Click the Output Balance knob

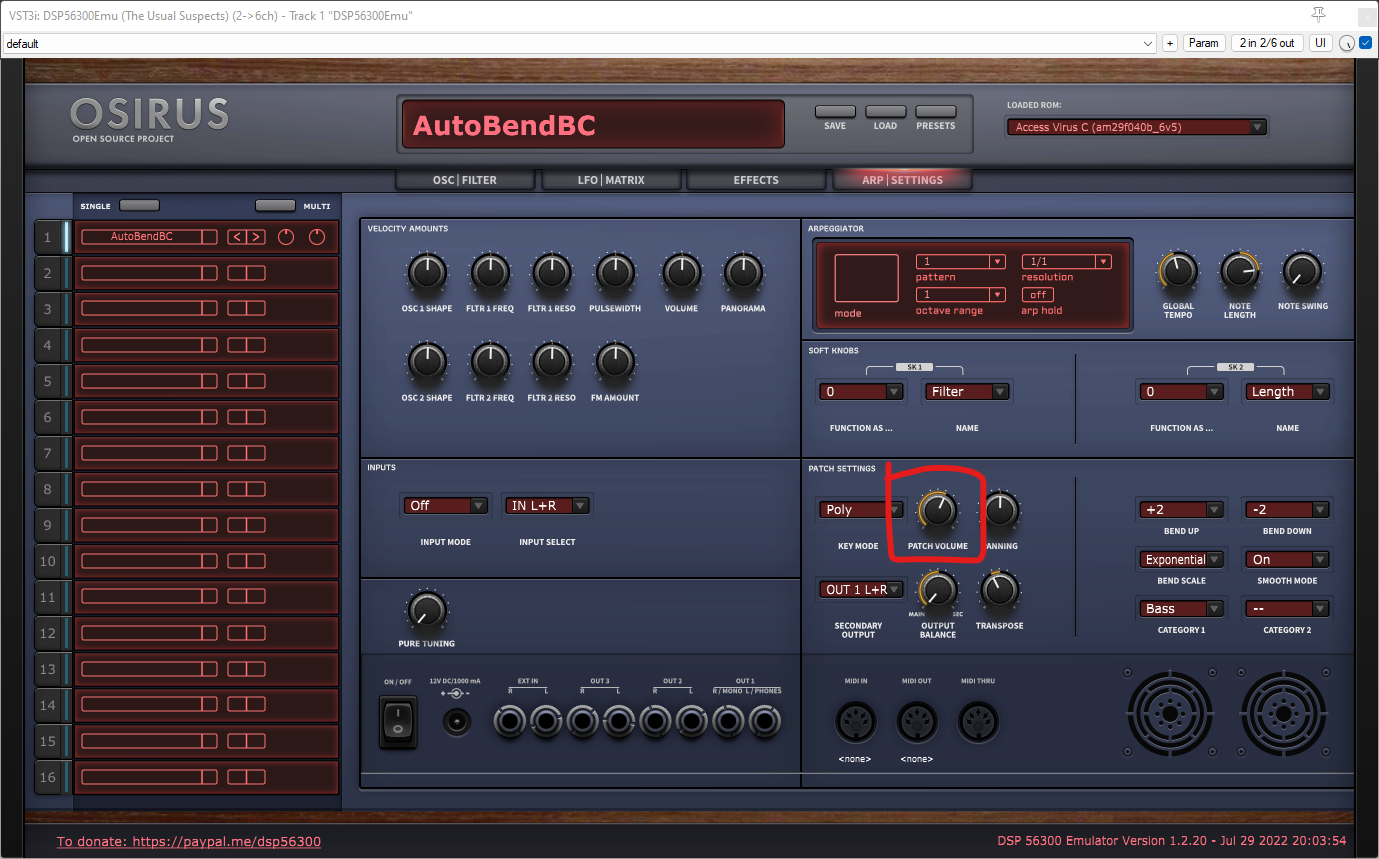[938, 591]
